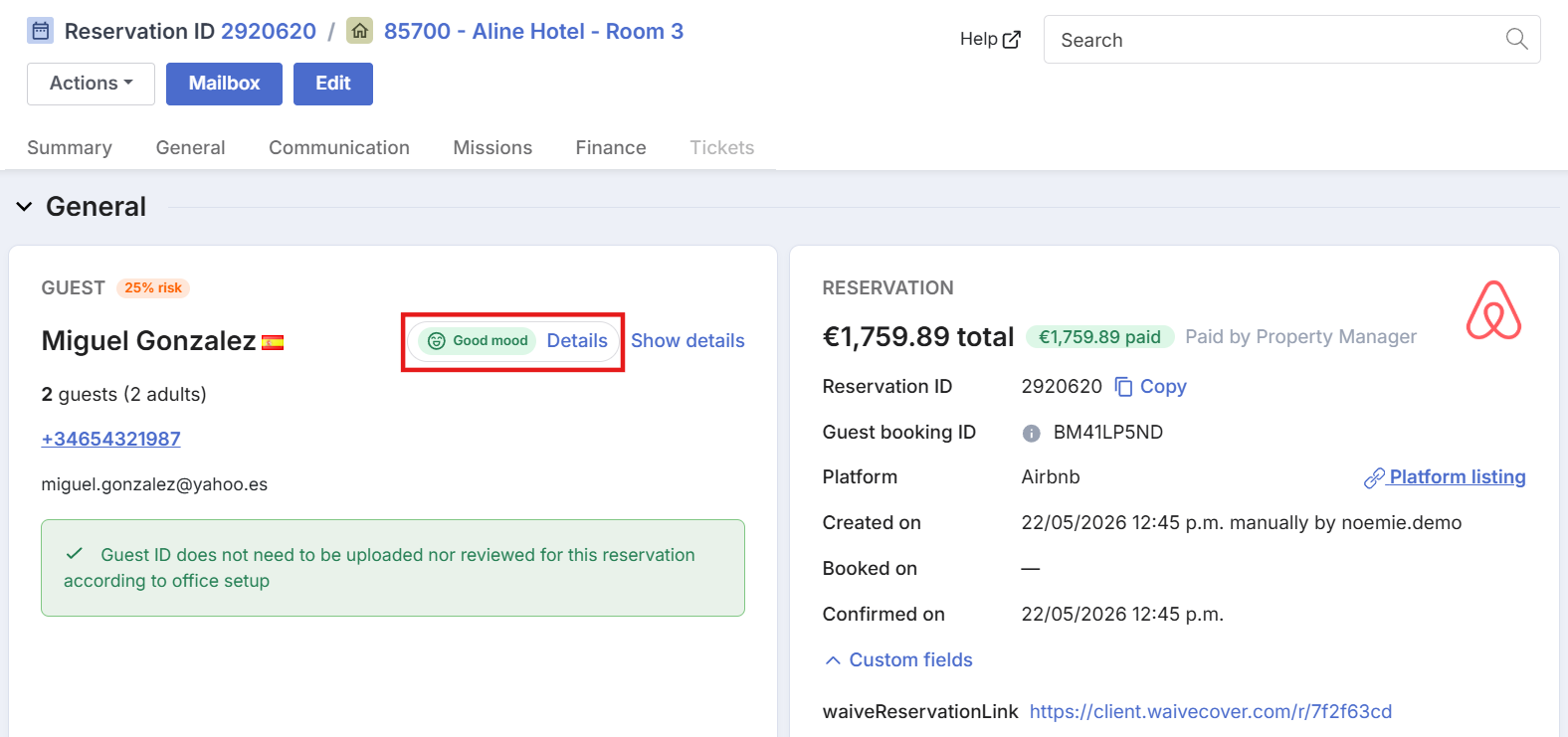Click the Created on date value
The height and width of the screenshot is (737, 1568).
click(x=1242, y=522)
